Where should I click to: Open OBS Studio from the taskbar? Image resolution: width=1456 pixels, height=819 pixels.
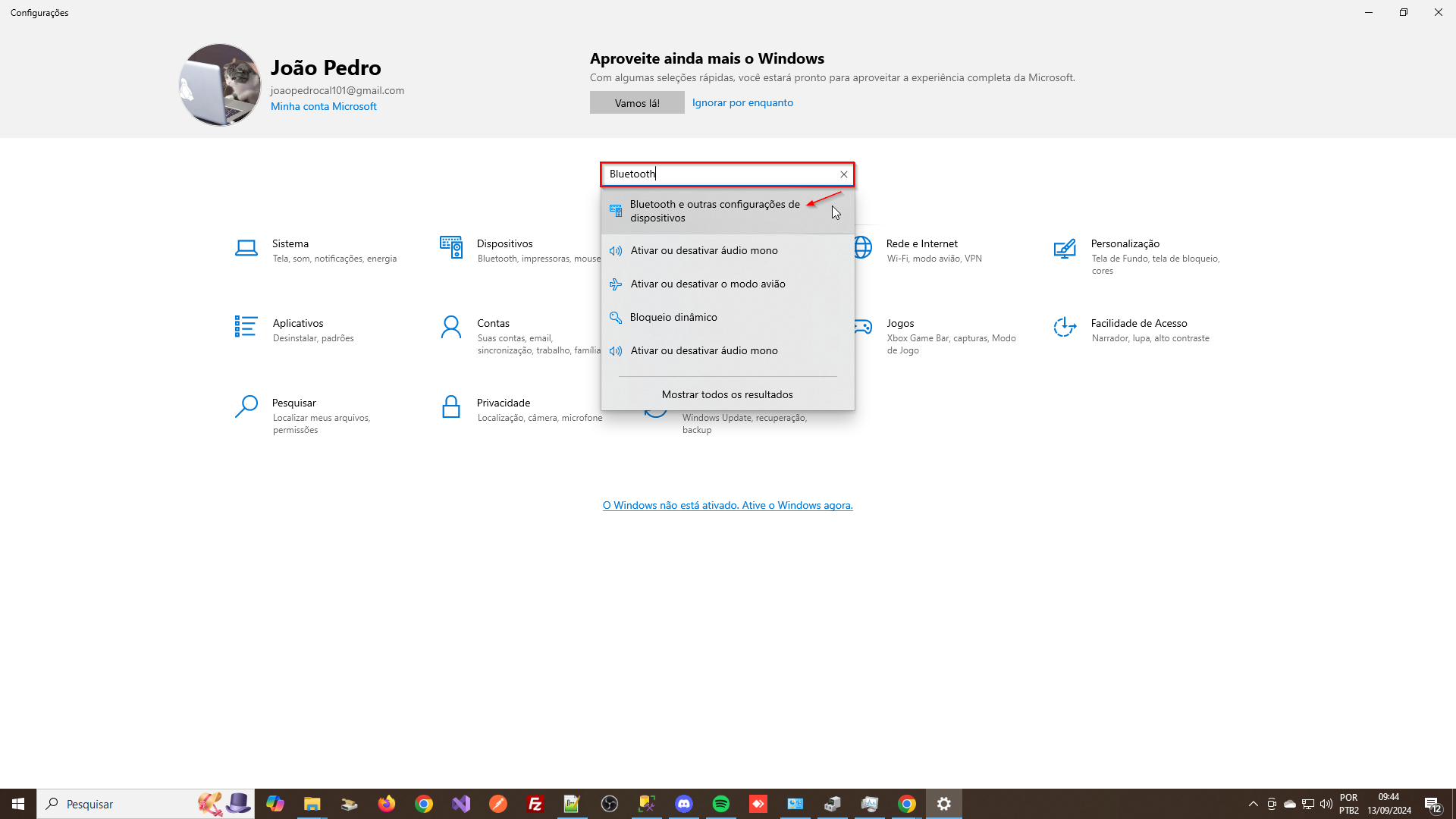click(x=610, y=804)
